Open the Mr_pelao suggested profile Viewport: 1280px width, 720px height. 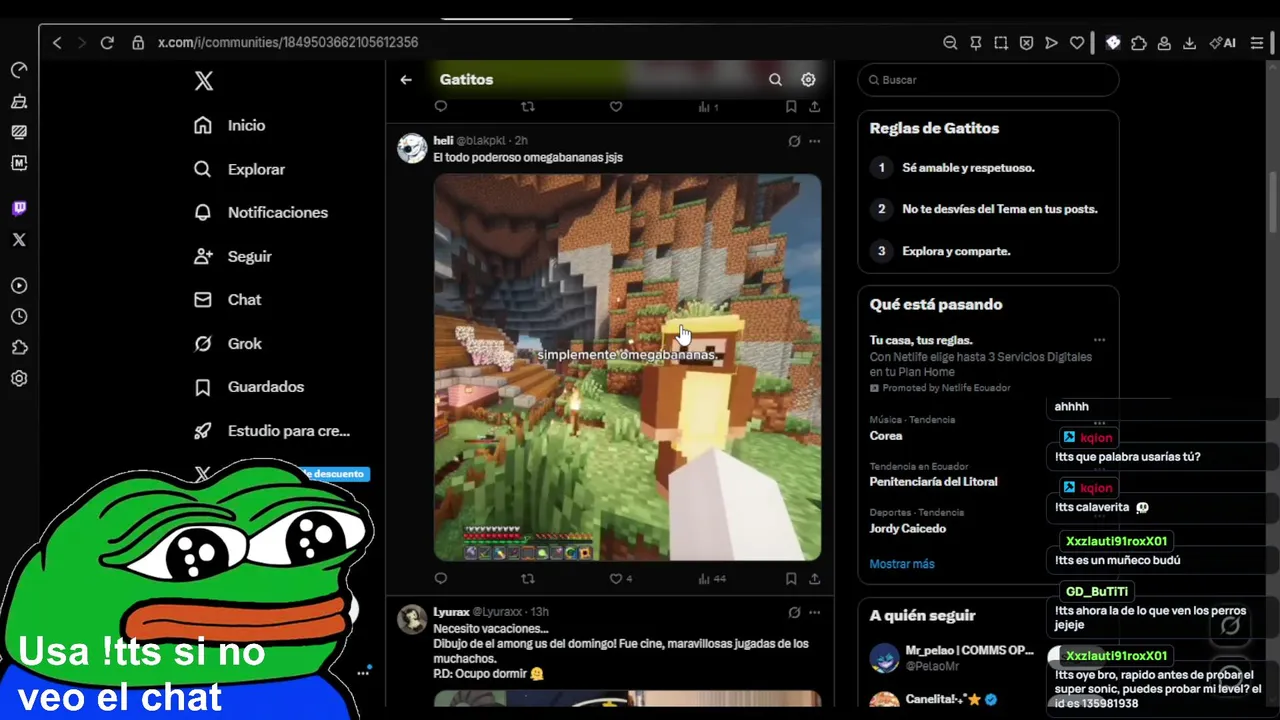(x=969, y=650)
